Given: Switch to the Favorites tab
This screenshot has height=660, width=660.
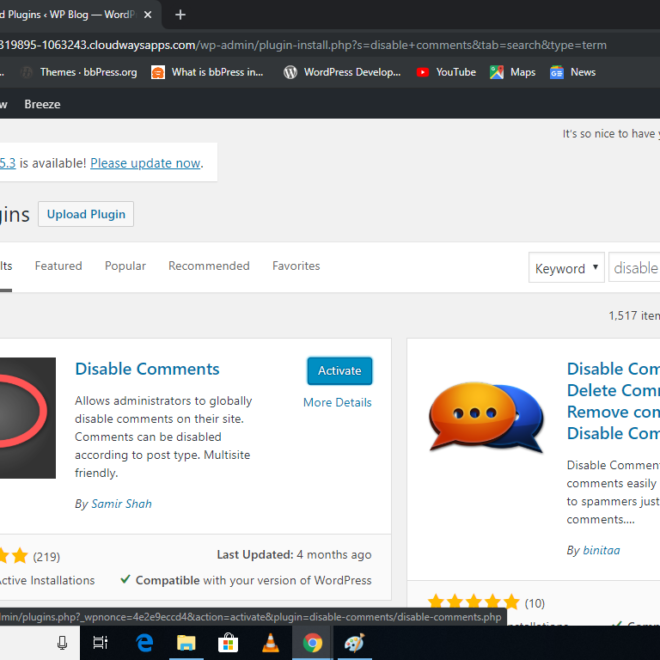Looking at the screenshot, I should [x=296, y=266].
